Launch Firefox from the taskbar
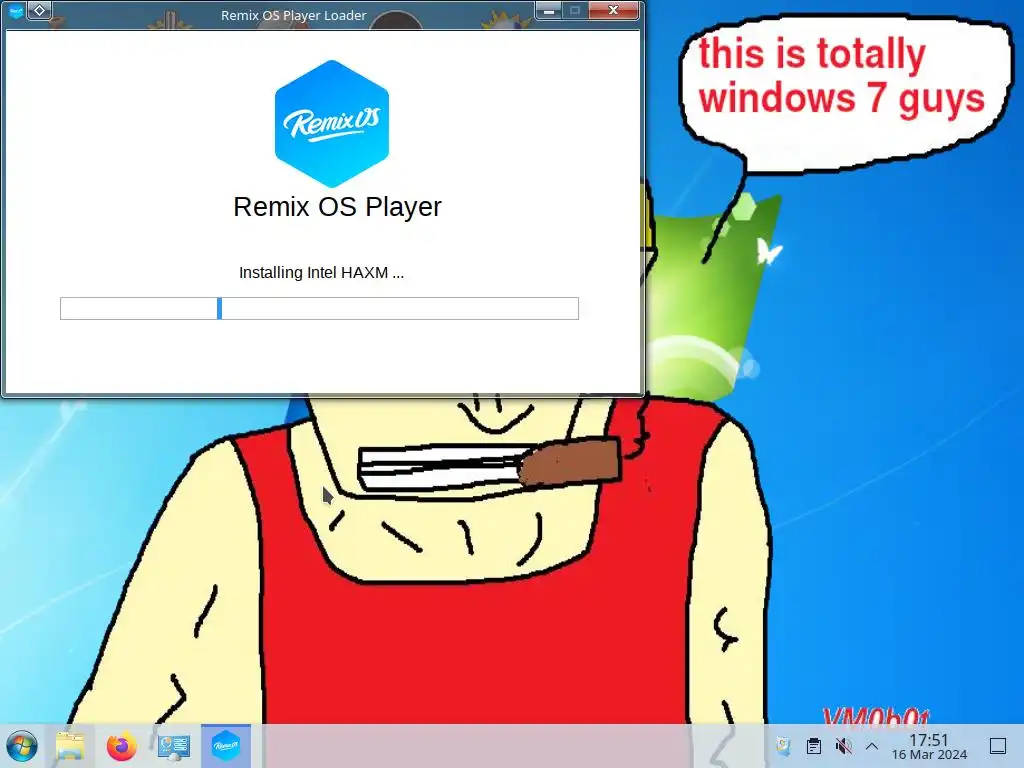 [121, 746]
